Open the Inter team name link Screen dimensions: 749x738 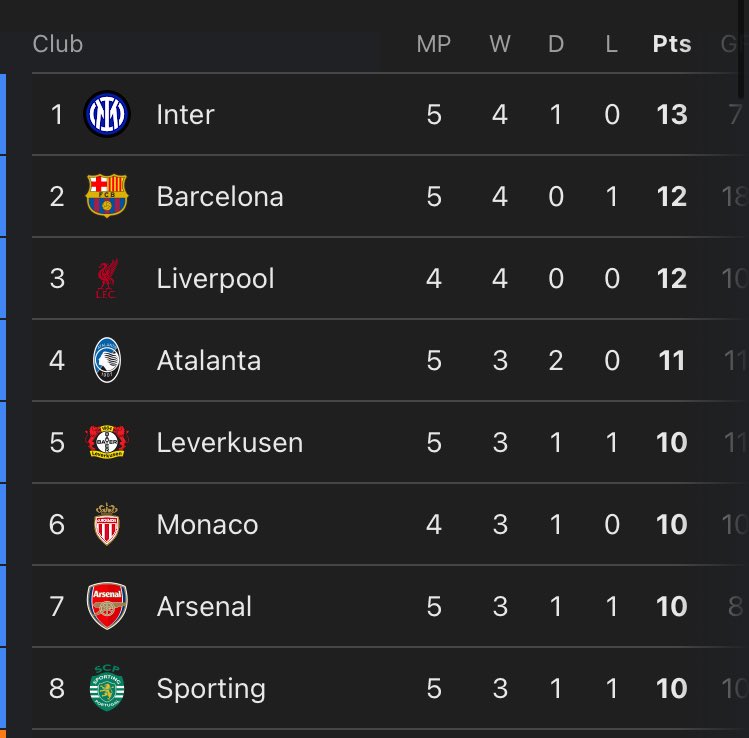[x=185, y=115]
